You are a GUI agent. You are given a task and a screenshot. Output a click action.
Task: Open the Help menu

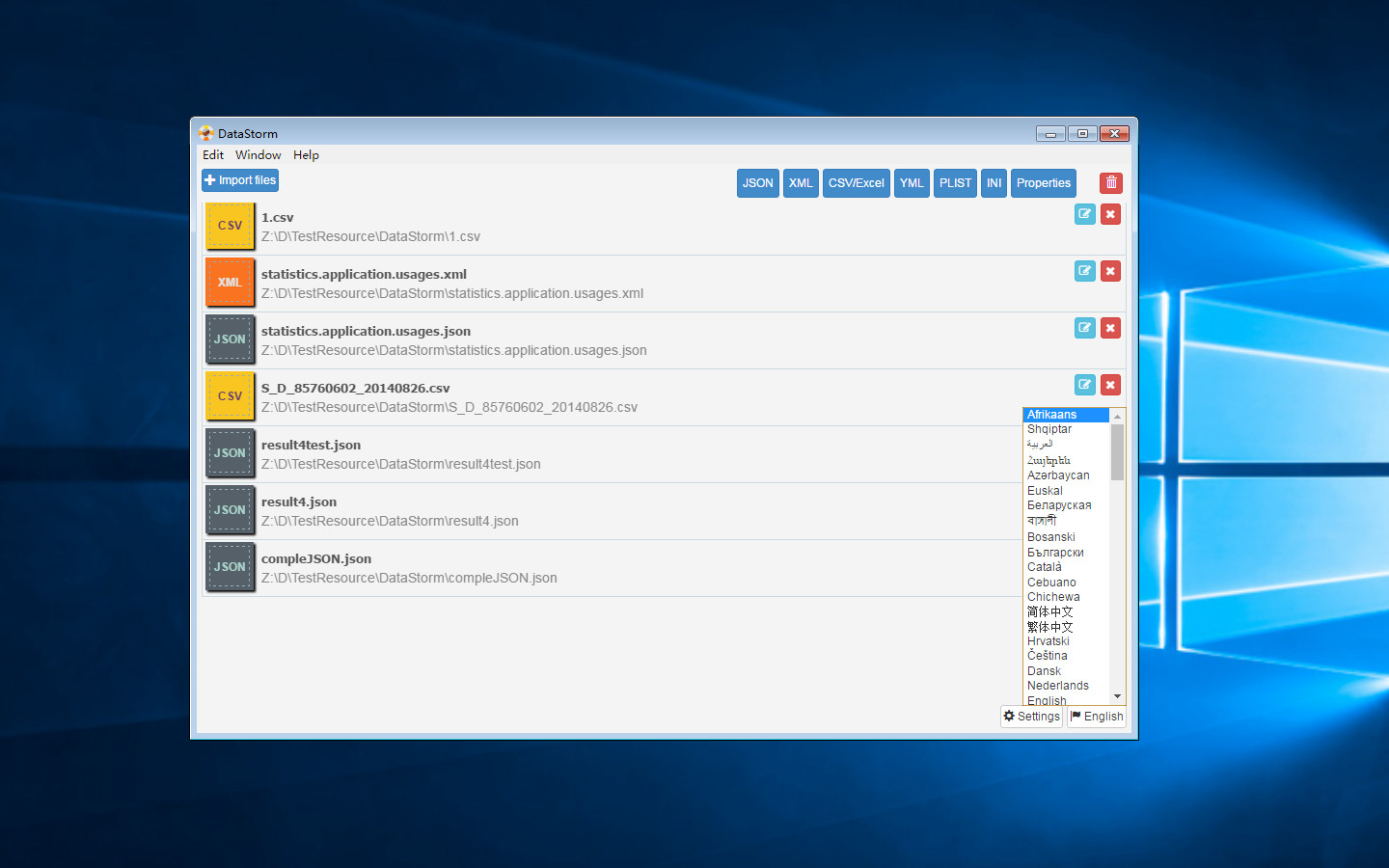point(306,155)
